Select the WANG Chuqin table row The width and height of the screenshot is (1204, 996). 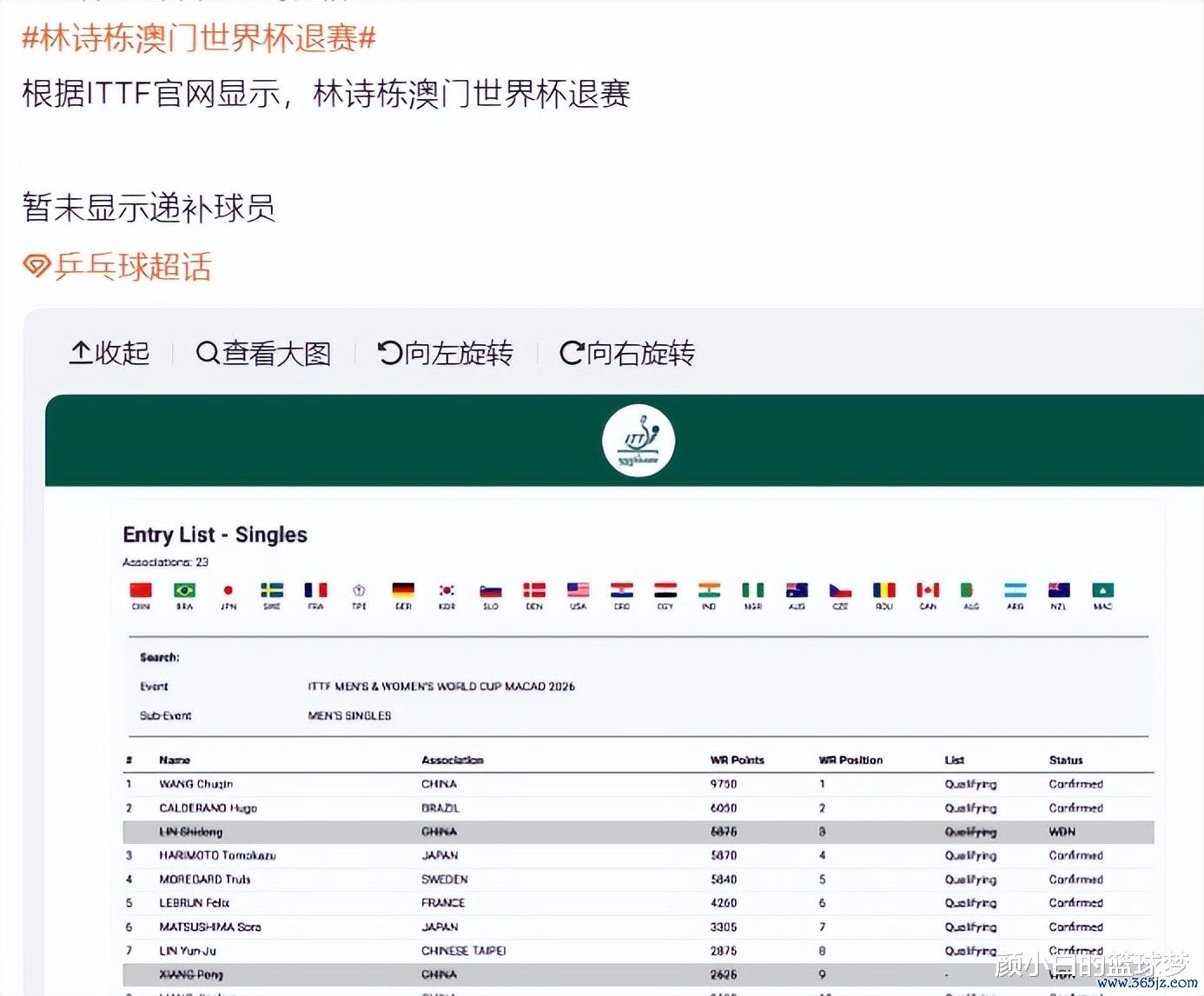pos(638,784)
